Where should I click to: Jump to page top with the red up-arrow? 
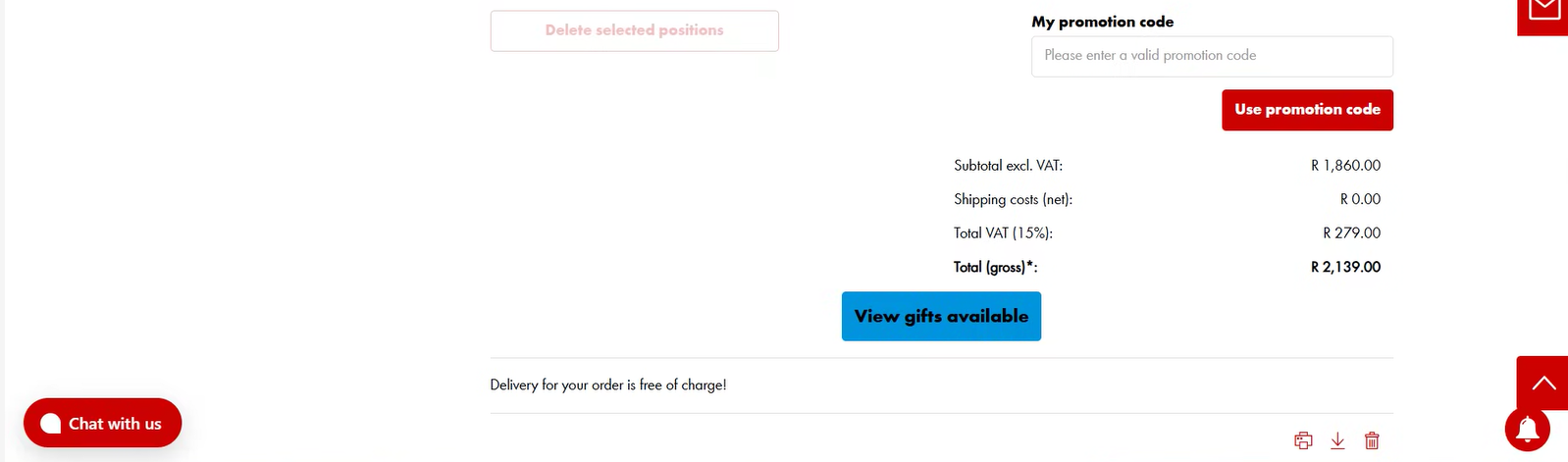pyautogui.click(x=1543, y=383)
